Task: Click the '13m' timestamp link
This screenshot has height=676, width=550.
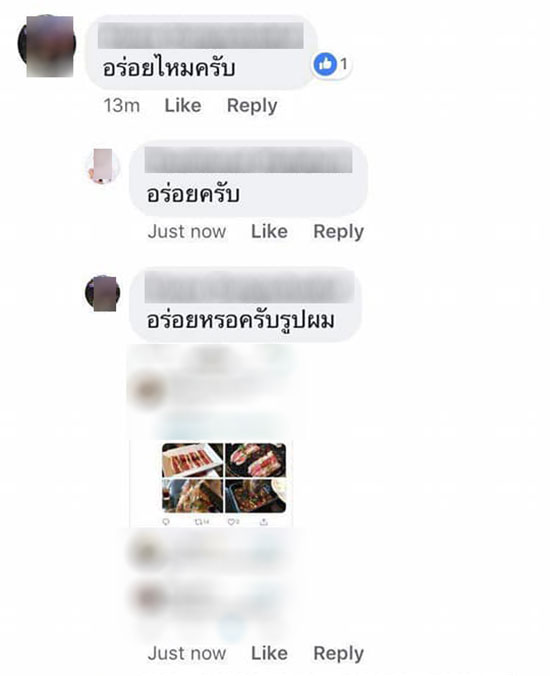Action: (x=122, y=106)
